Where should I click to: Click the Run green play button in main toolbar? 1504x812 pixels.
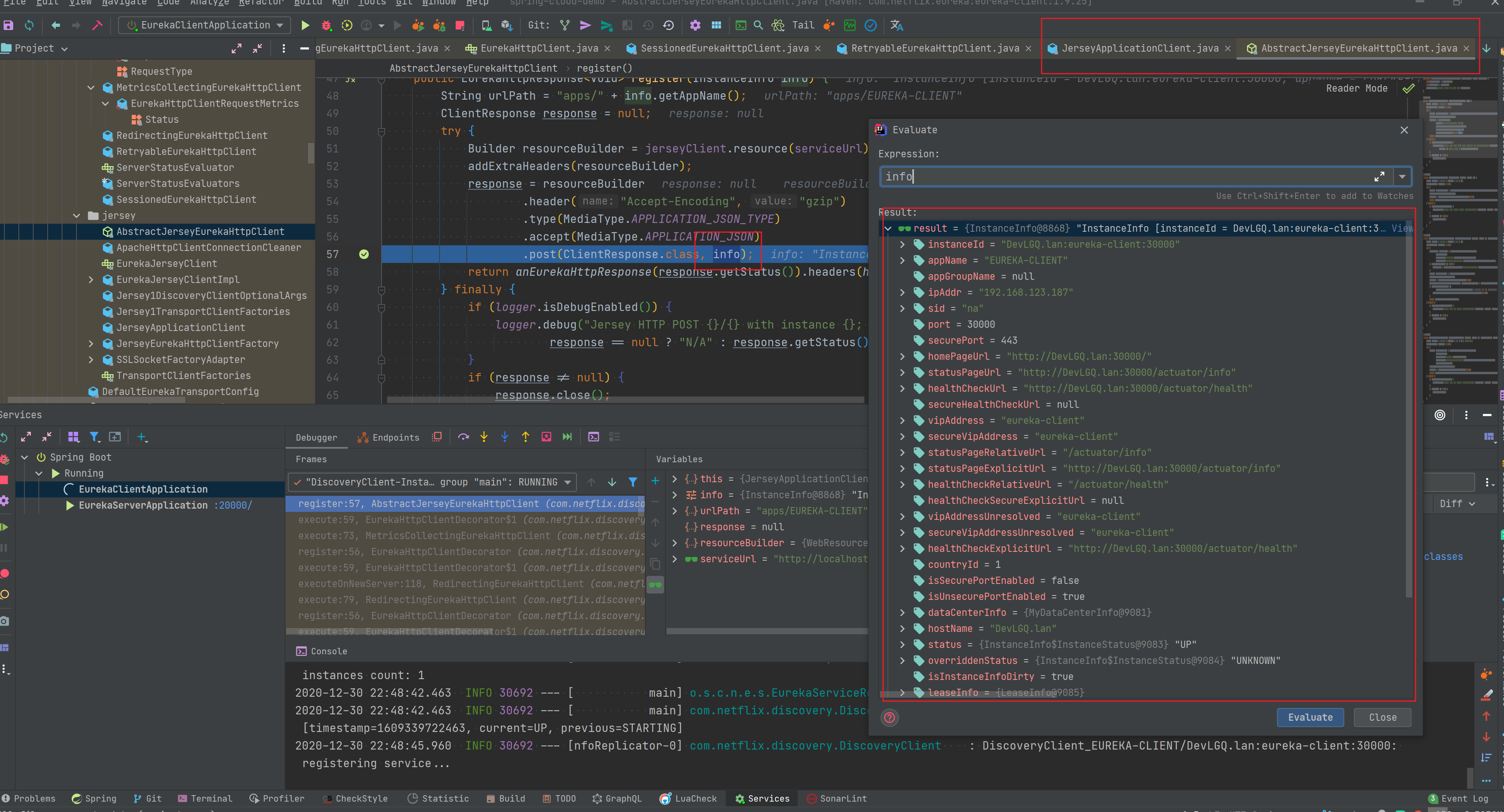pos(305,25)
